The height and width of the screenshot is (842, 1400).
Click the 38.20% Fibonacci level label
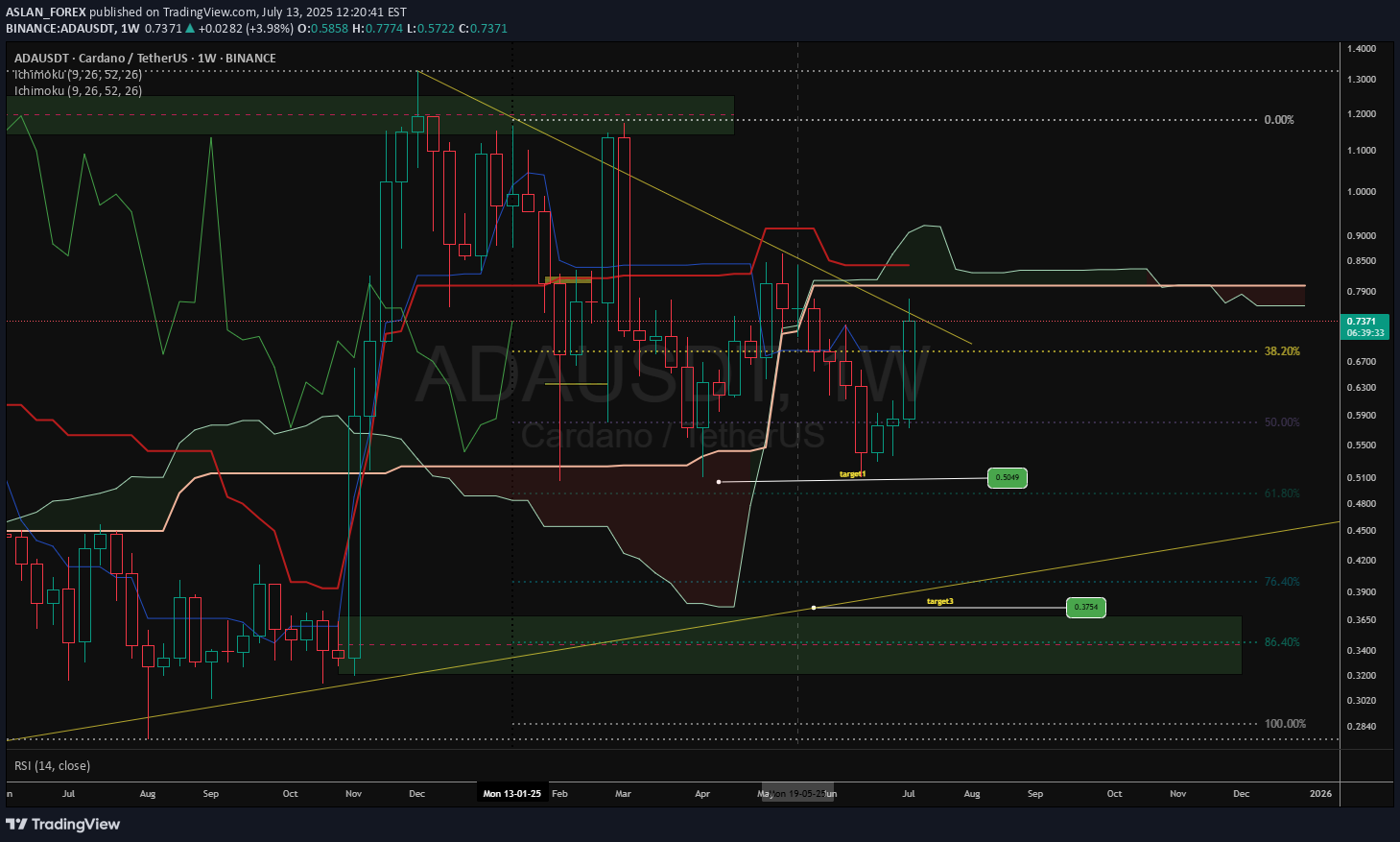click(x=1282, y=351)
